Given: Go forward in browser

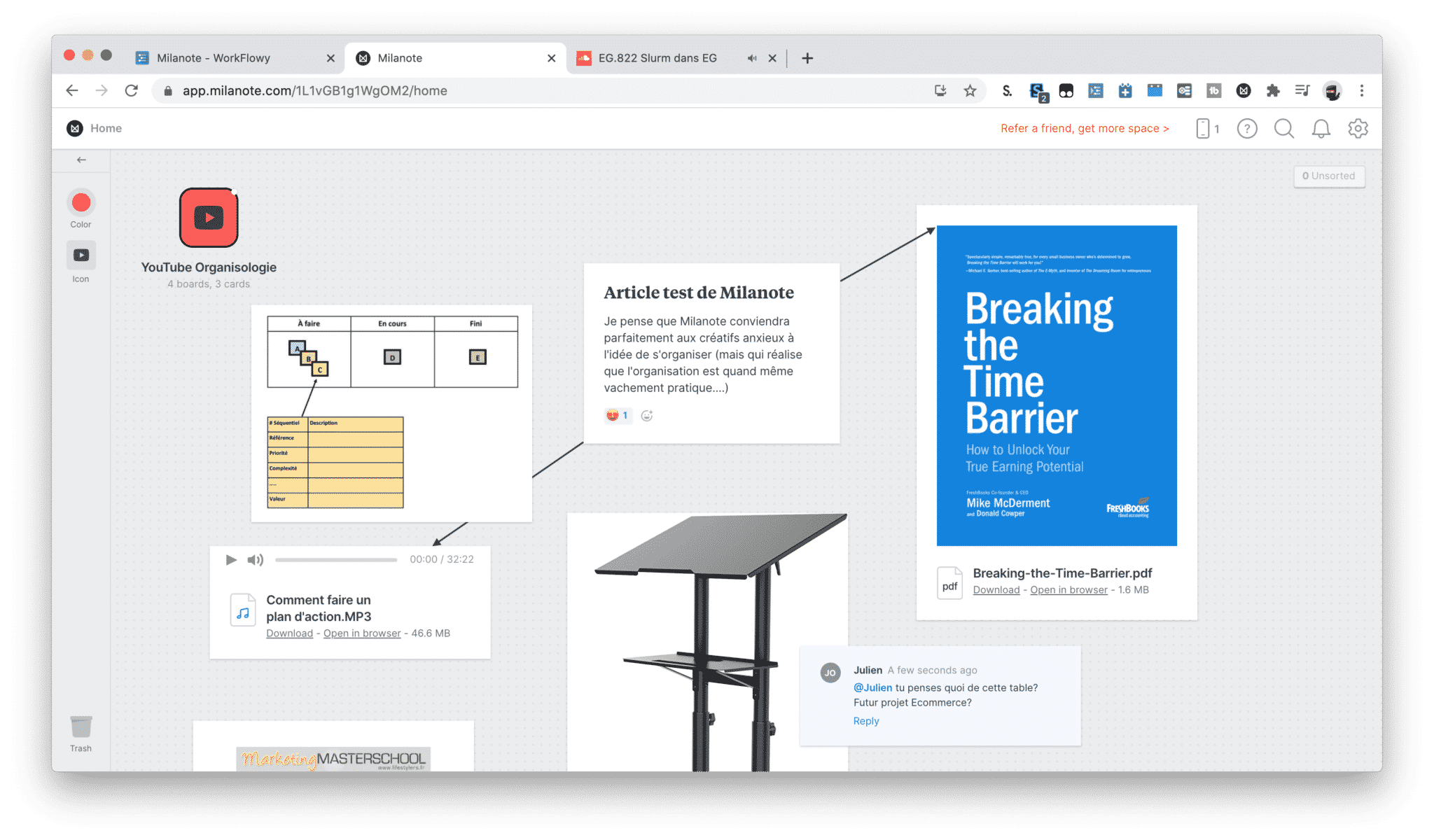Looking at the screenshot, I should 102,90.
